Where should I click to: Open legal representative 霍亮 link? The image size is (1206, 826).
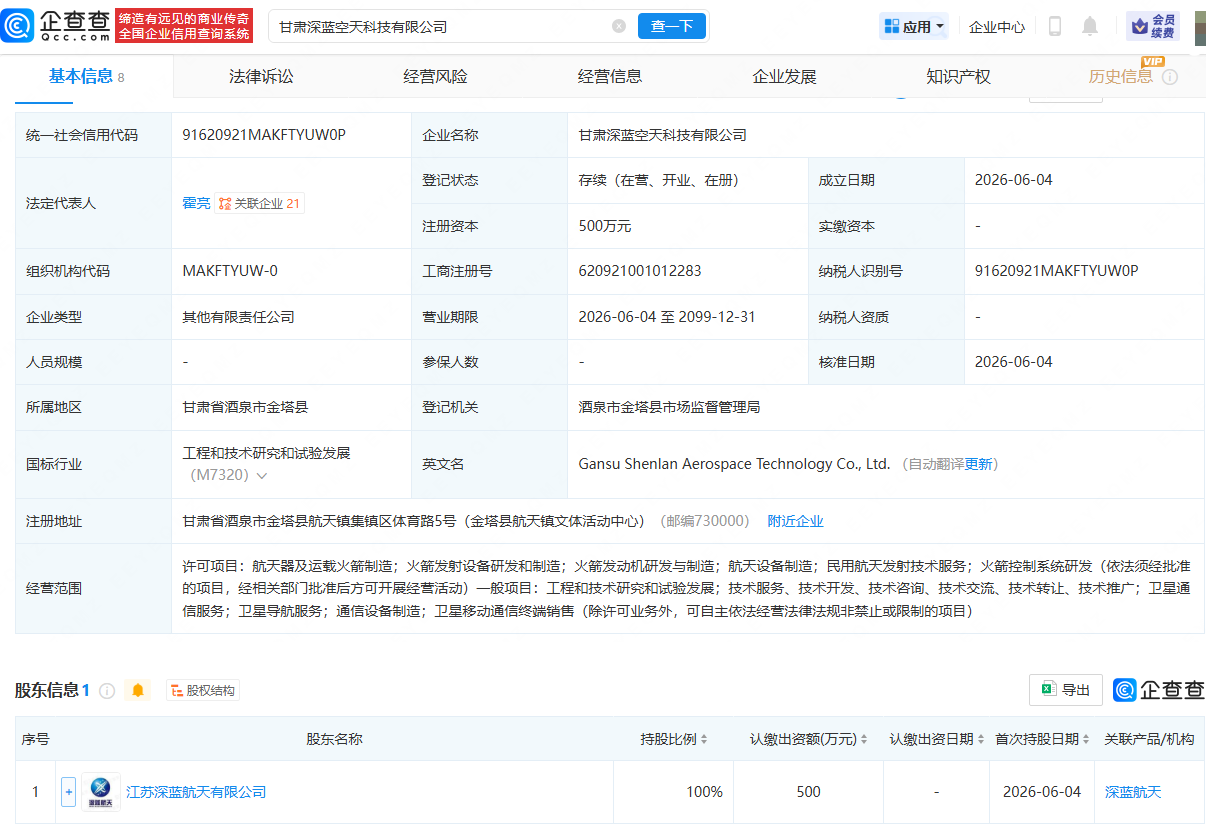[x=196, y=203]
